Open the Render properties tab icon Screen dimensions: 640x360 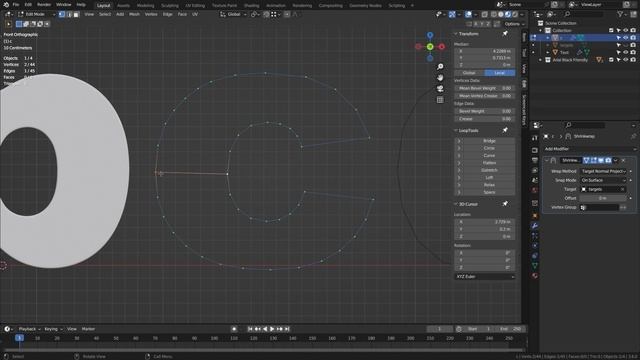(535, 150)
